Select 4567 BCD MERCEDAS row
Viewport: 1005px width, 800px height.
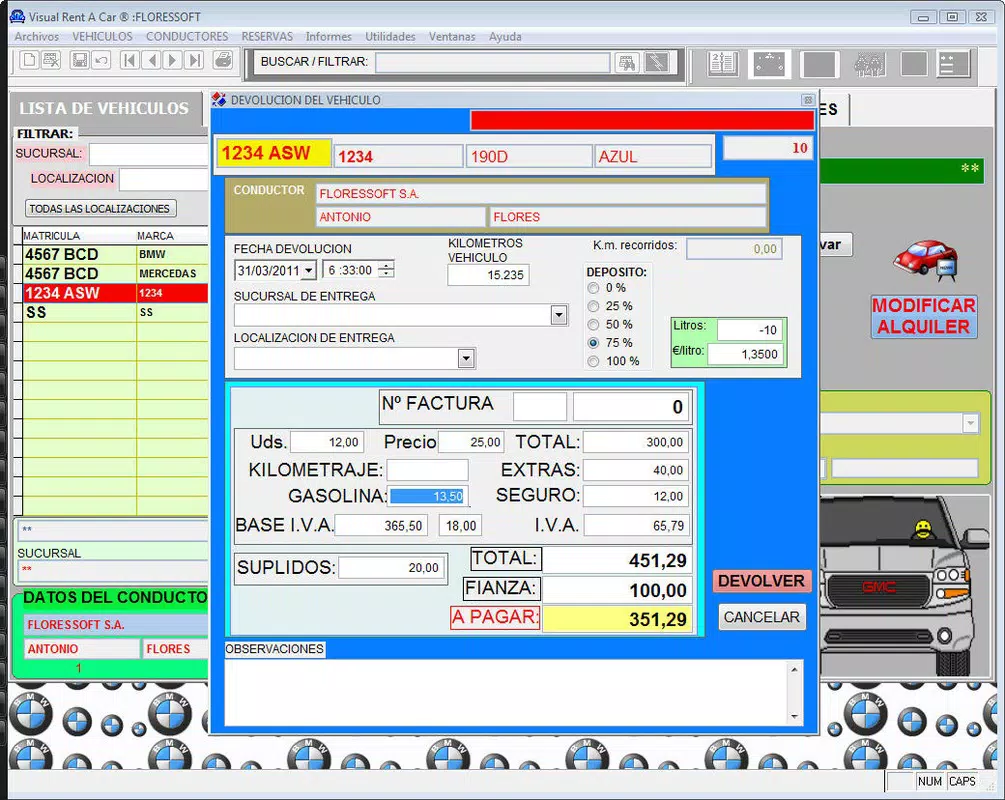(115, 274)
